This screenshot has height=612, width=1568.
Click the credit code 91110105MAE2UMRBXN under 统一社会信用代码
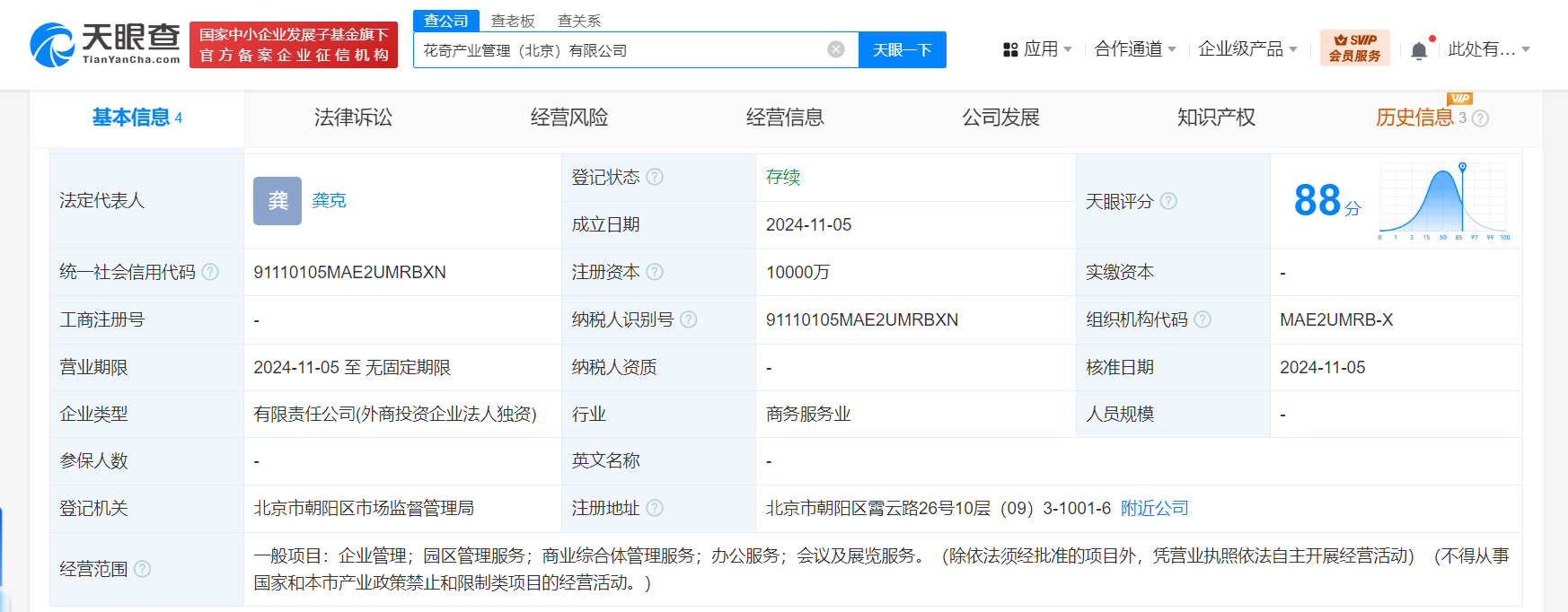point(349,272)
